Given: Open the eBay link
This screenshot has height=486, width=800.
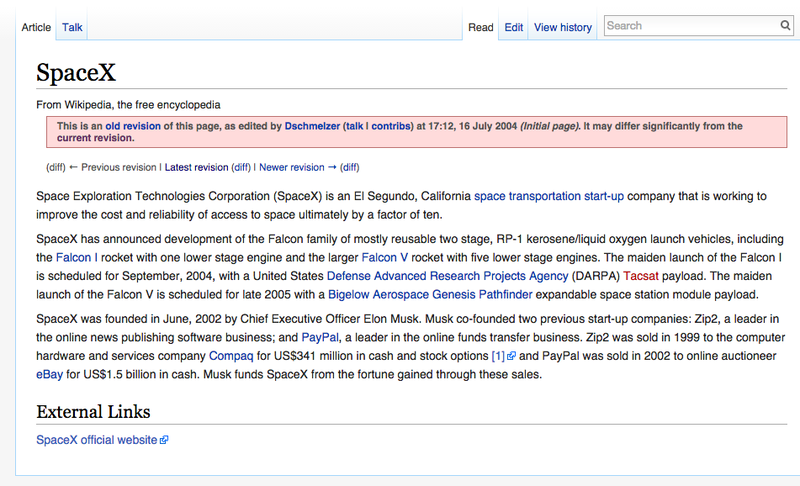Looking at the screenshot, I should 49,375.
